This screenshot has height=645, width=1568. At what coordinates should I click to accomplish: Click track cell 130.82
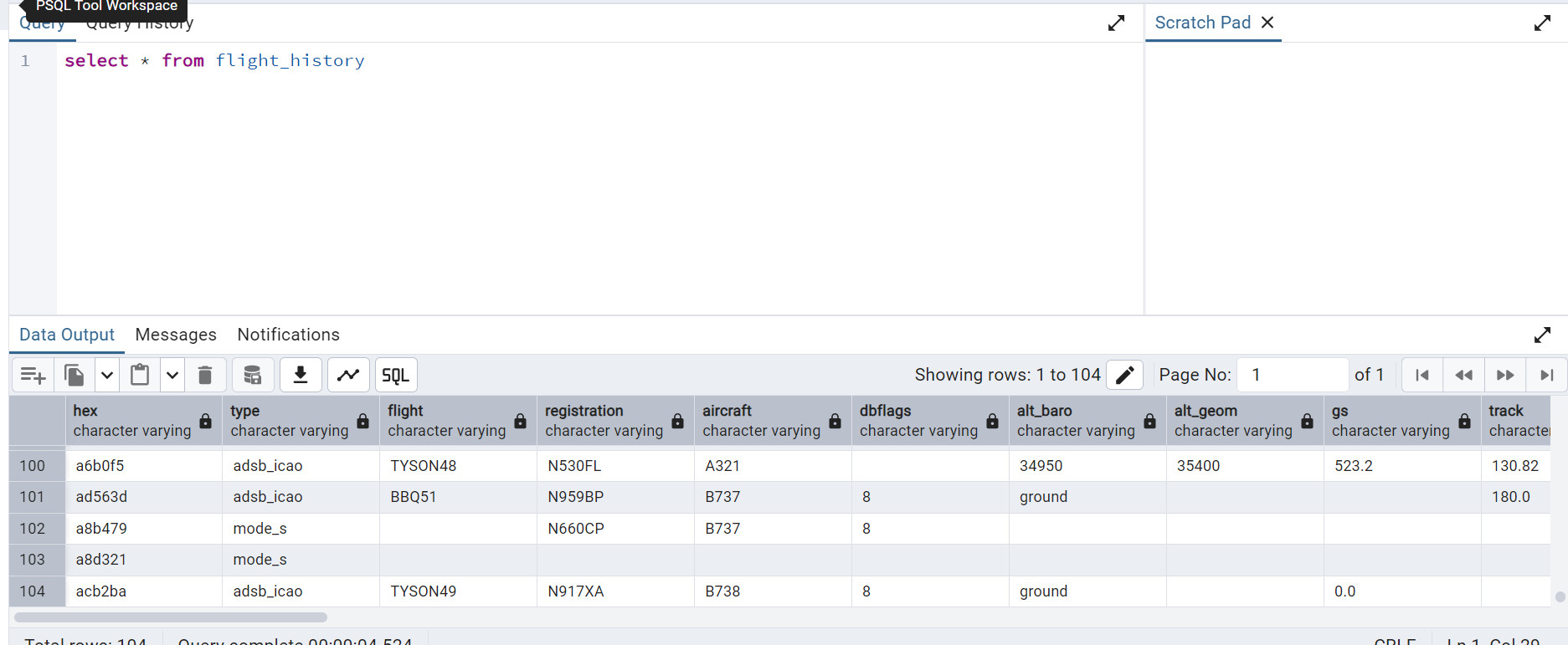[1516, 466]
